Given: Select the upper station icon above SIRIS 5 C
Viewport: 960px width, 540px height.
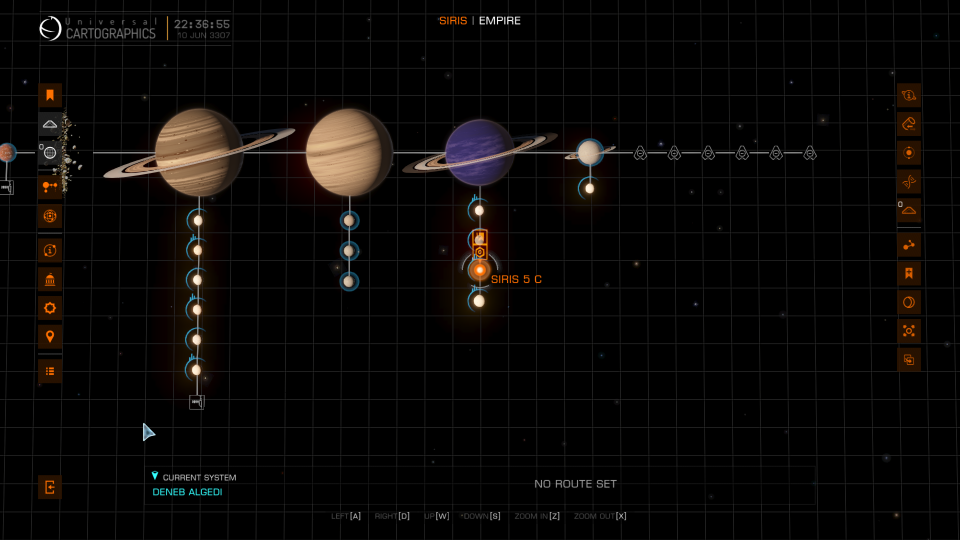Looking at the screenshot, I should (480, 238).
